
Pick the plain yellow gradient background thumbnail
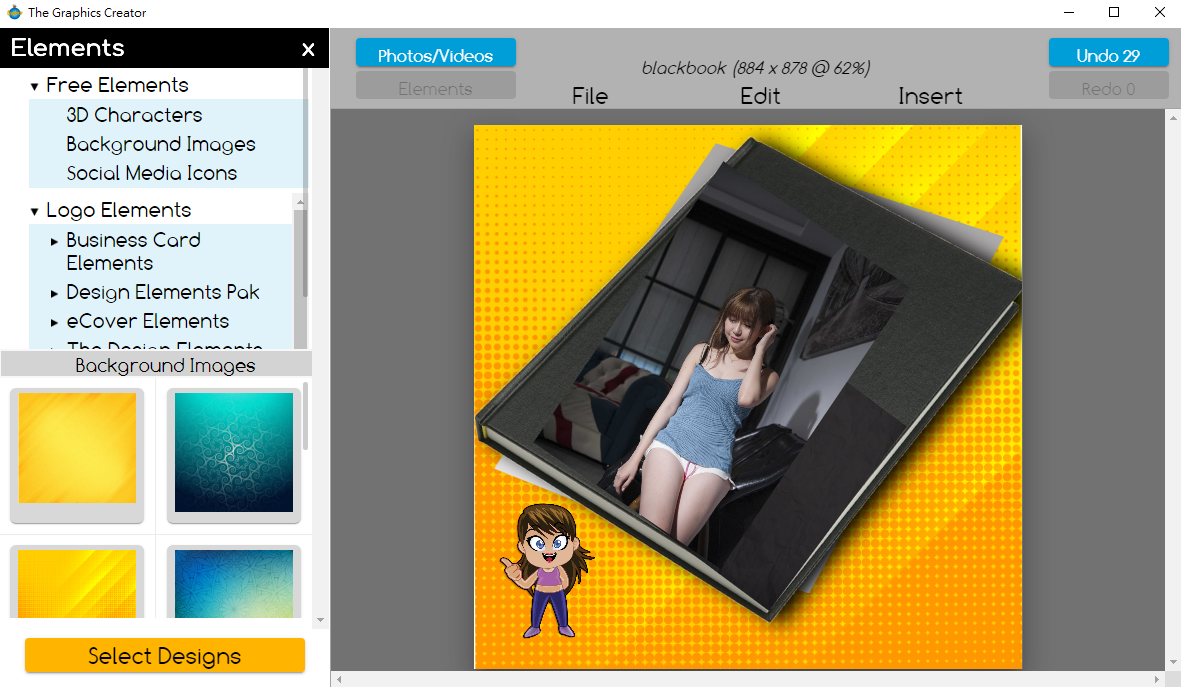click(77, 448)
